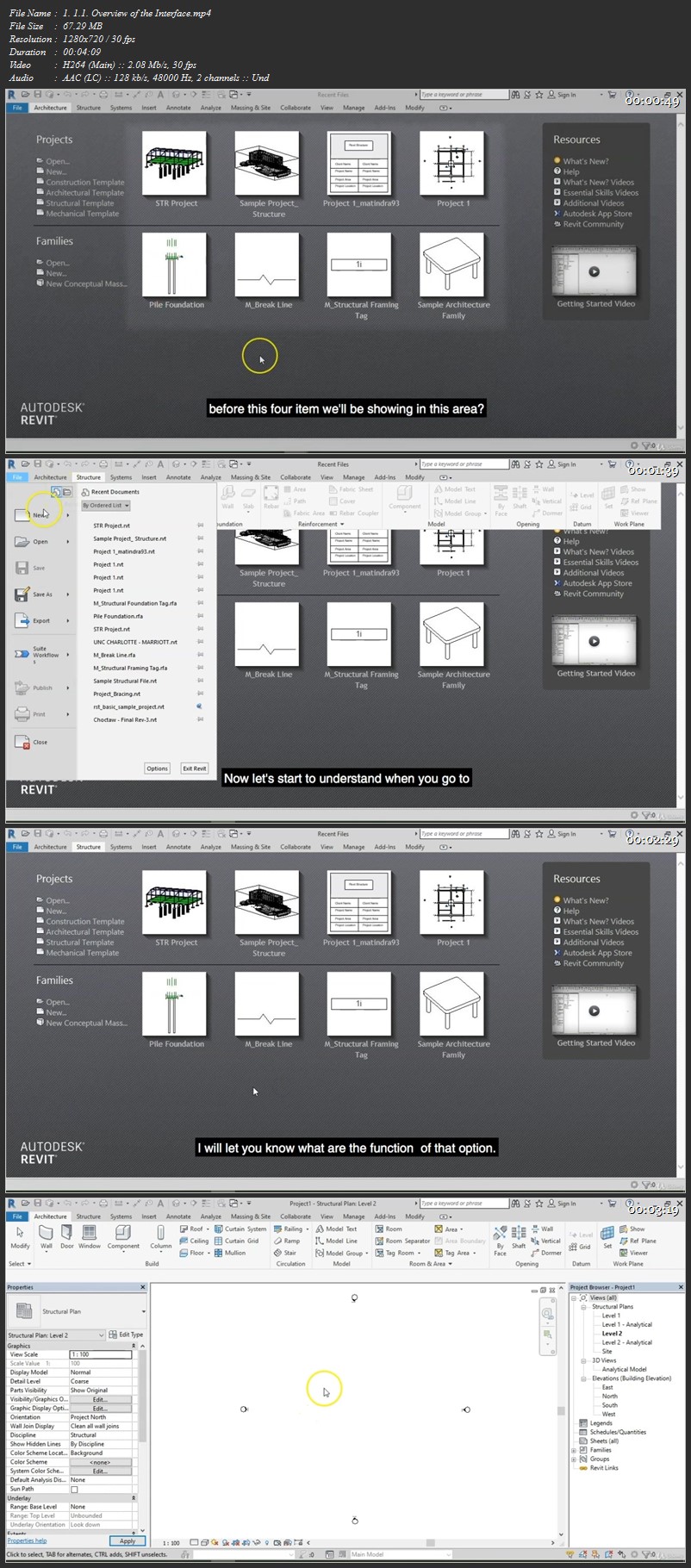Select the Schedules/Quantities node in Project Browser

[618, 1433]
